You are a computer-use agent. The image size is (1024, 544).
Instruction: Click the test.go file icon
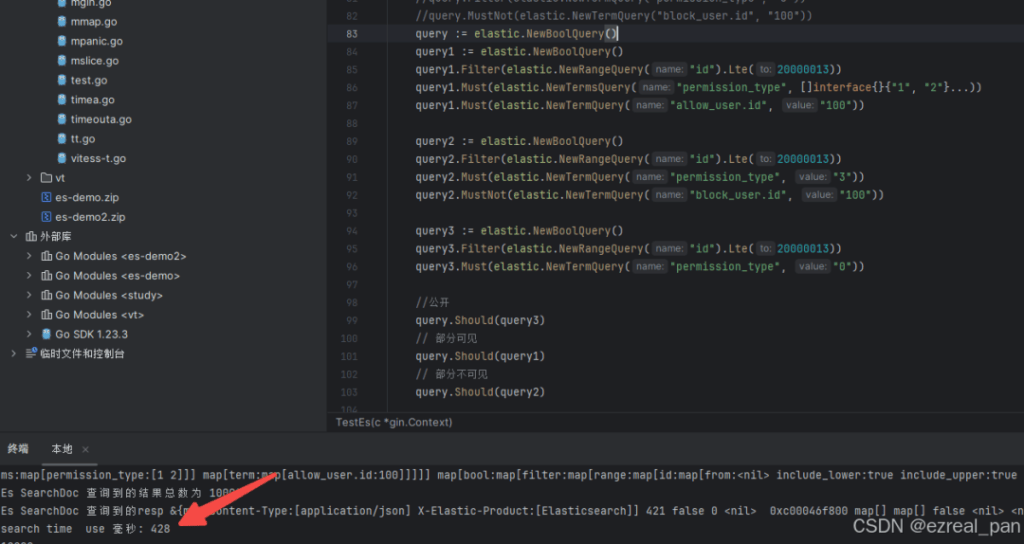coord(61,80)
